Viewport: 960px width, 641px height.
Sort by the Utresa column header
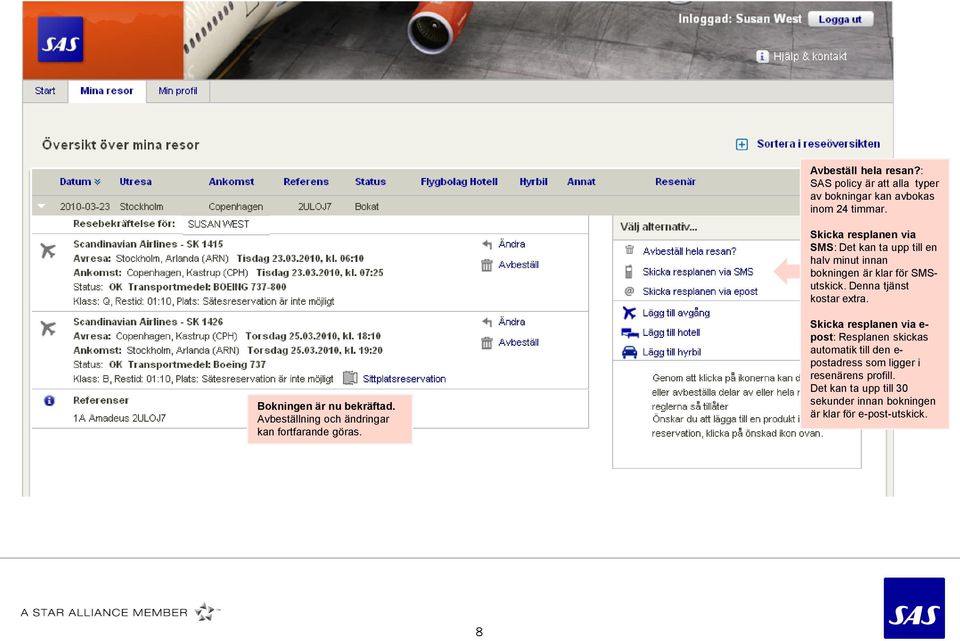point(135,182)
